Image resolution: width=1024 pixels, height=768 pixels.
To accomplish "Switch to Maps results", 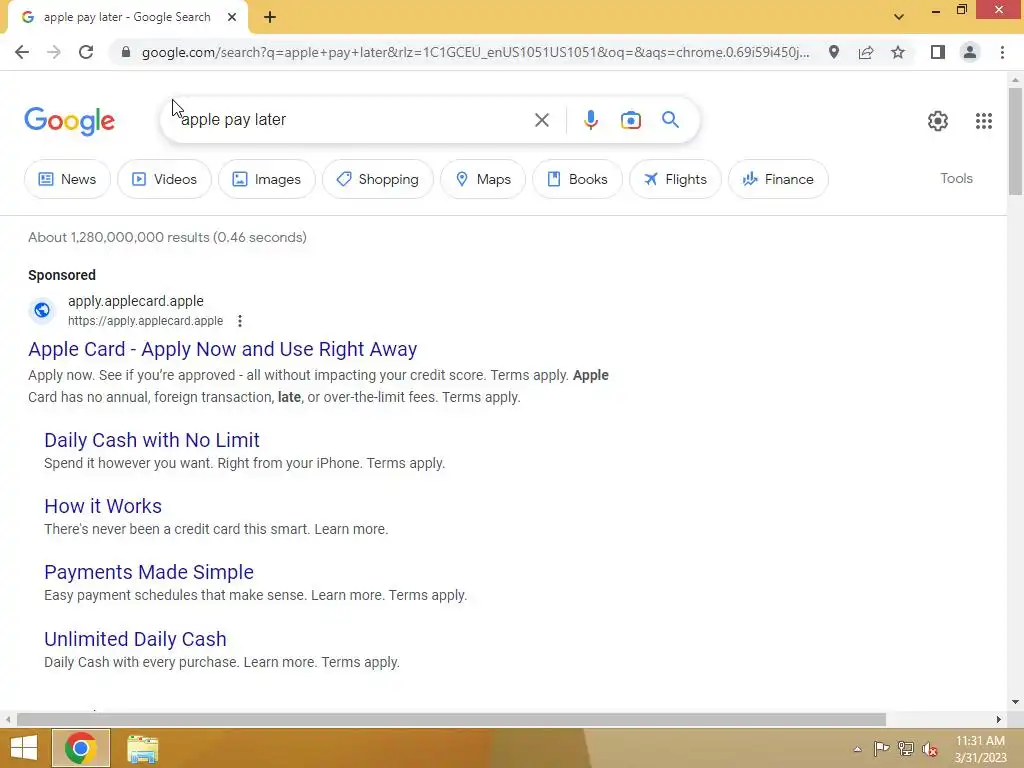I will (483, 179).
